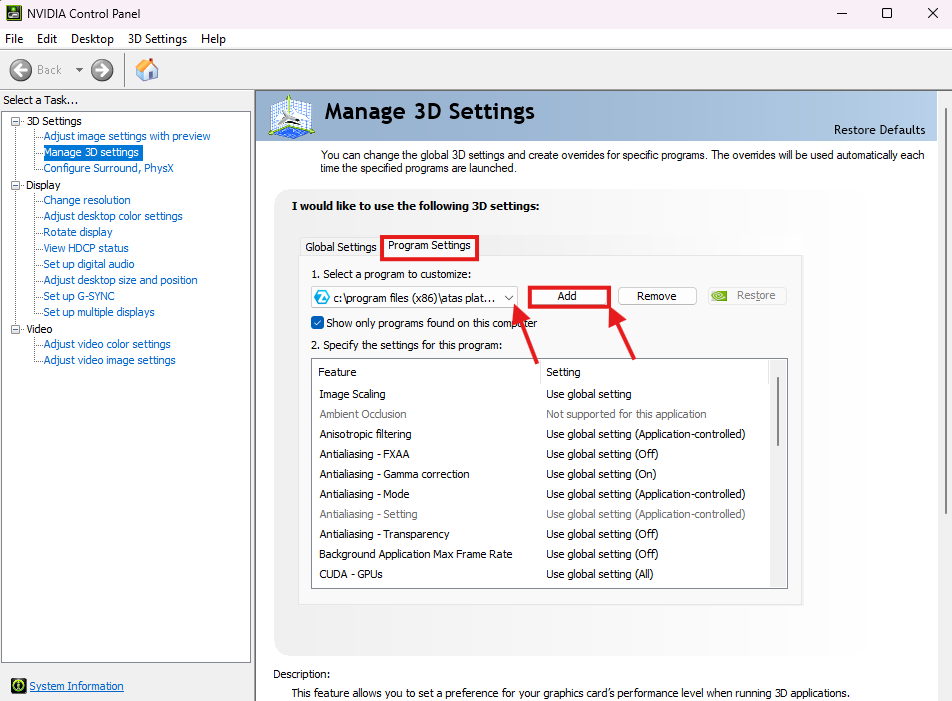This screenshot has height=701, width=952.
Task: Switch to the Global Settings tab
Action: 341,247
